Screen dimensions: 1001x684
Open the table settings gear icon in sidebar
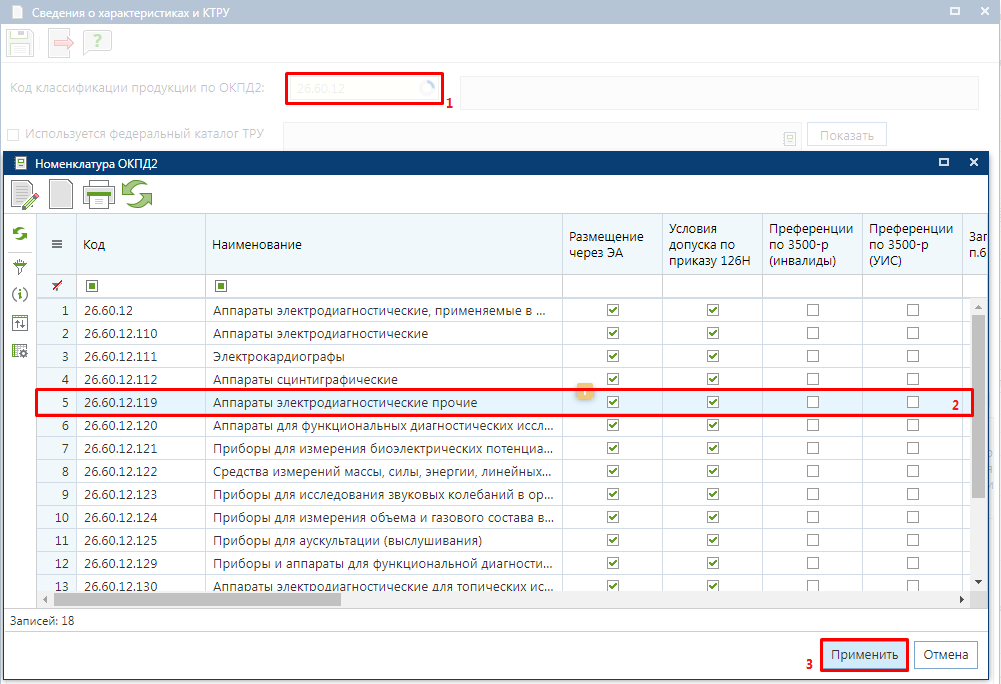(x=20, y=351)
